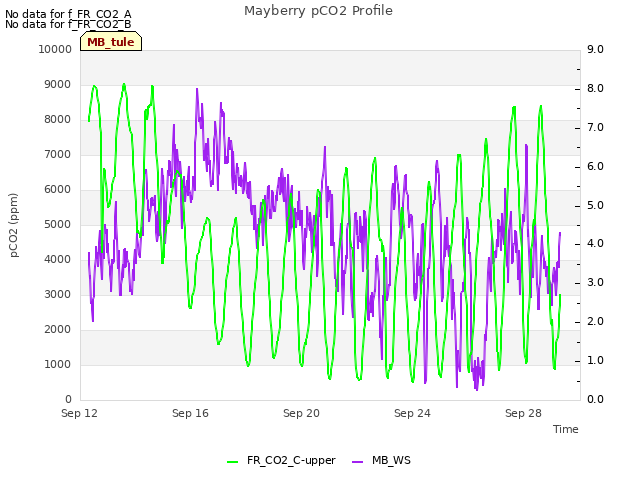Click the 8000 left axis value
The width and height of the screenshot is (640, 480).
[58, 120]
